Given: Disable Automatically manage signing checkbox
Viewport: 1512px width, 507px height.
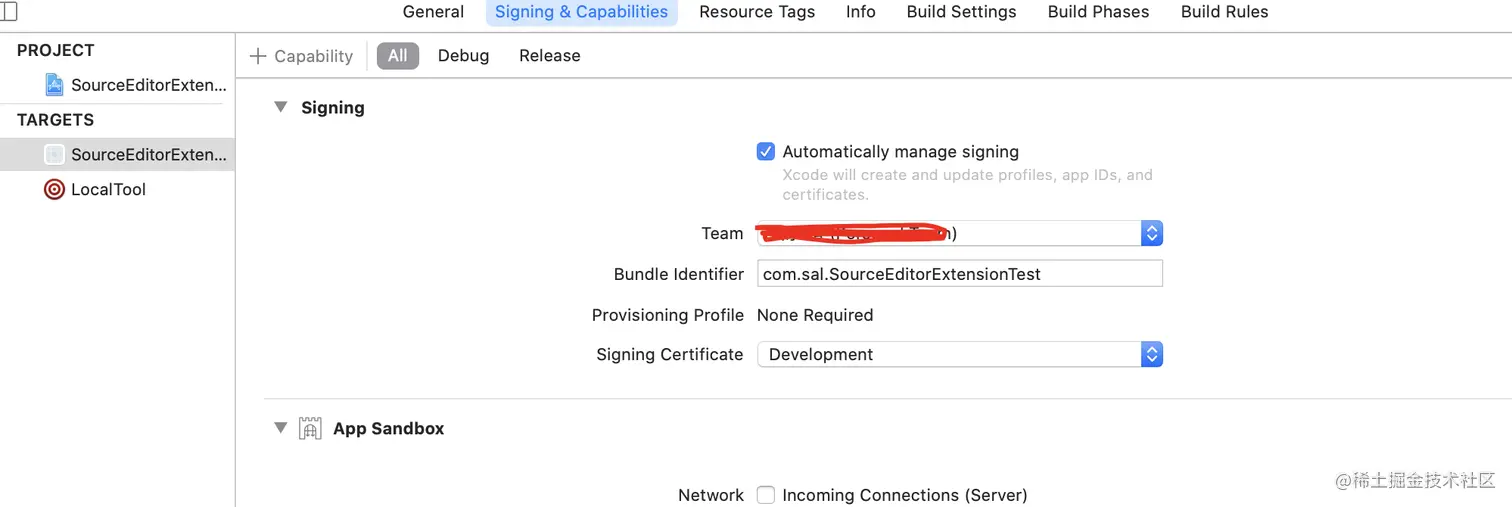Looking at the screenshot, I should (766, 152).
